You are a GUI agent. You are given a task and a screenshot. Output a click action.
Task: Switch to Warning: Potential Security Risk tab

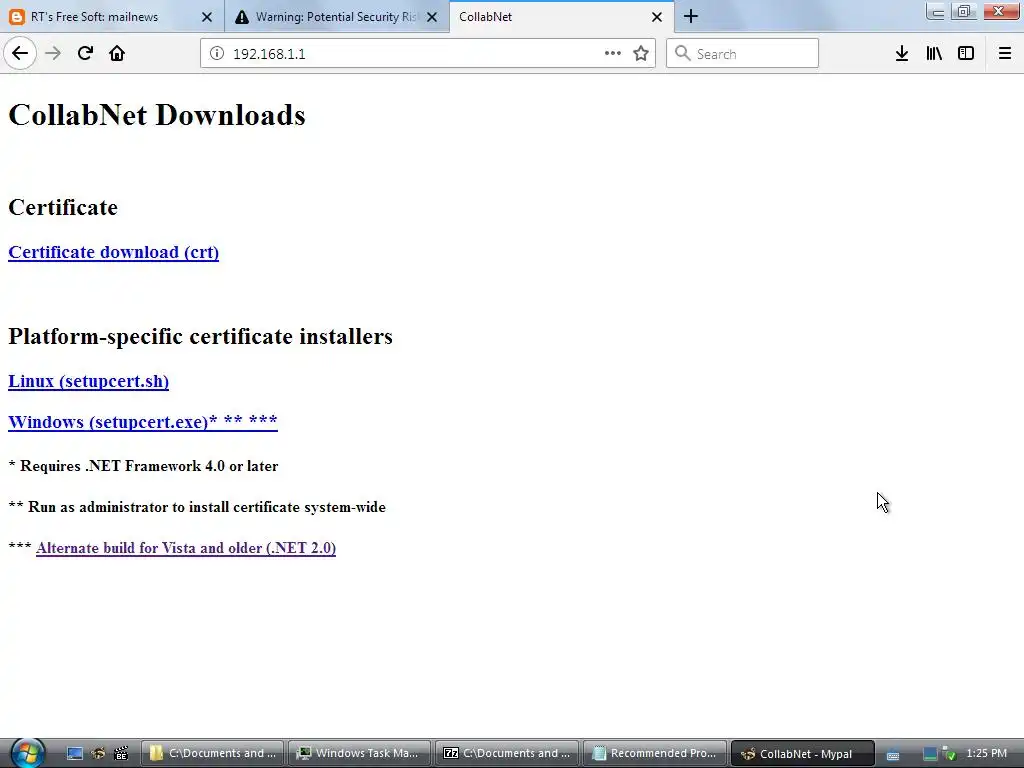coord(337,16)
